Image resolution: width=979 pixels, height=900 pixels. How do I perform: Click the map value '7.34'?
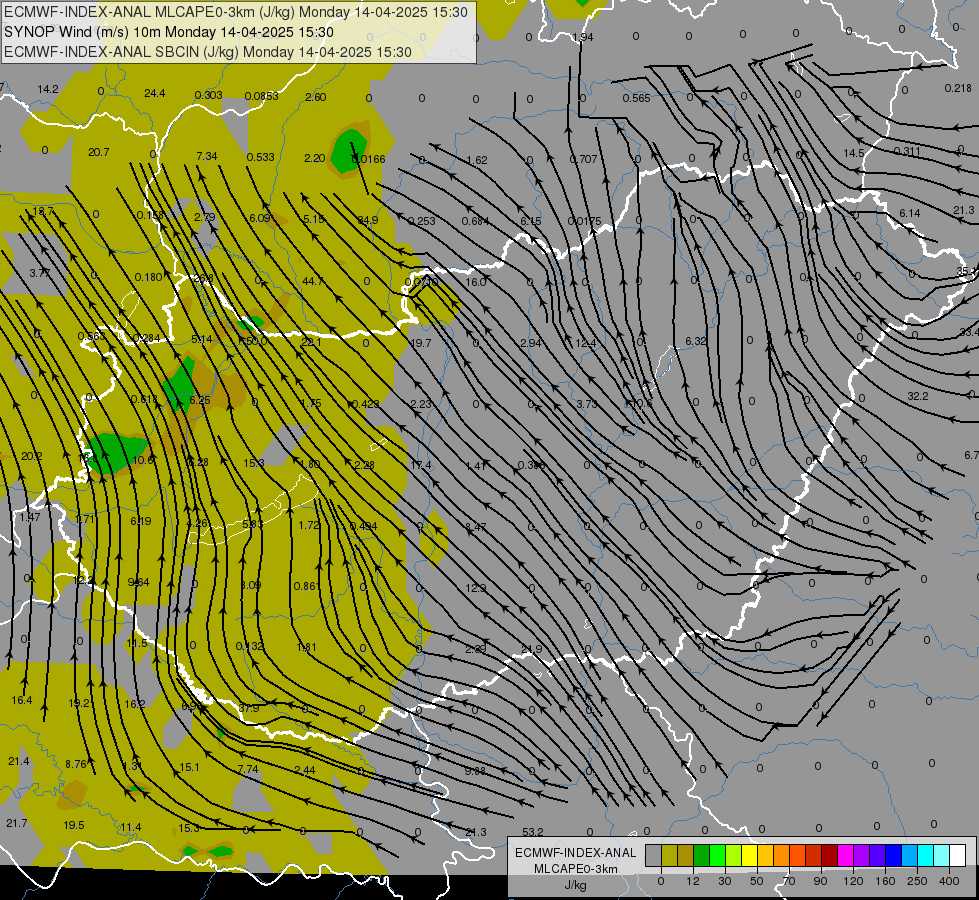coord(207,156)
